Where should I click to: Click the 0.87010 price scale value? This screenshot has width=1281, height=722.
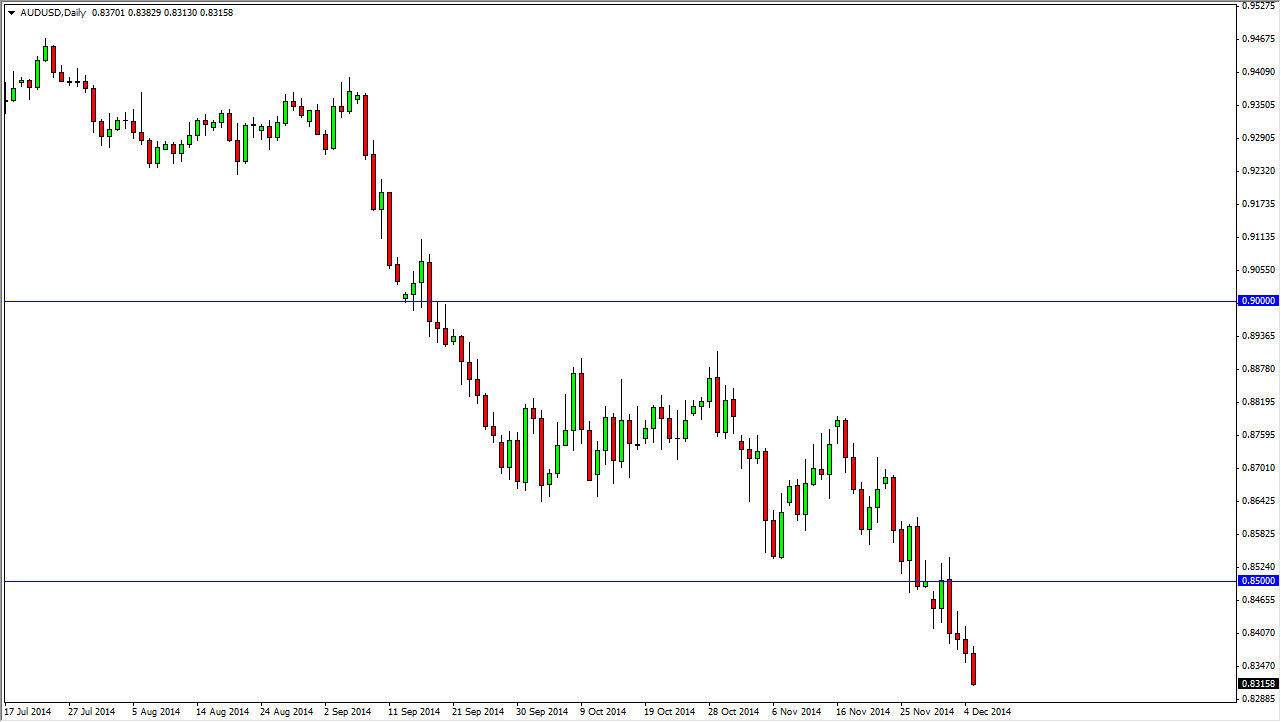[x=1256, y=466]
